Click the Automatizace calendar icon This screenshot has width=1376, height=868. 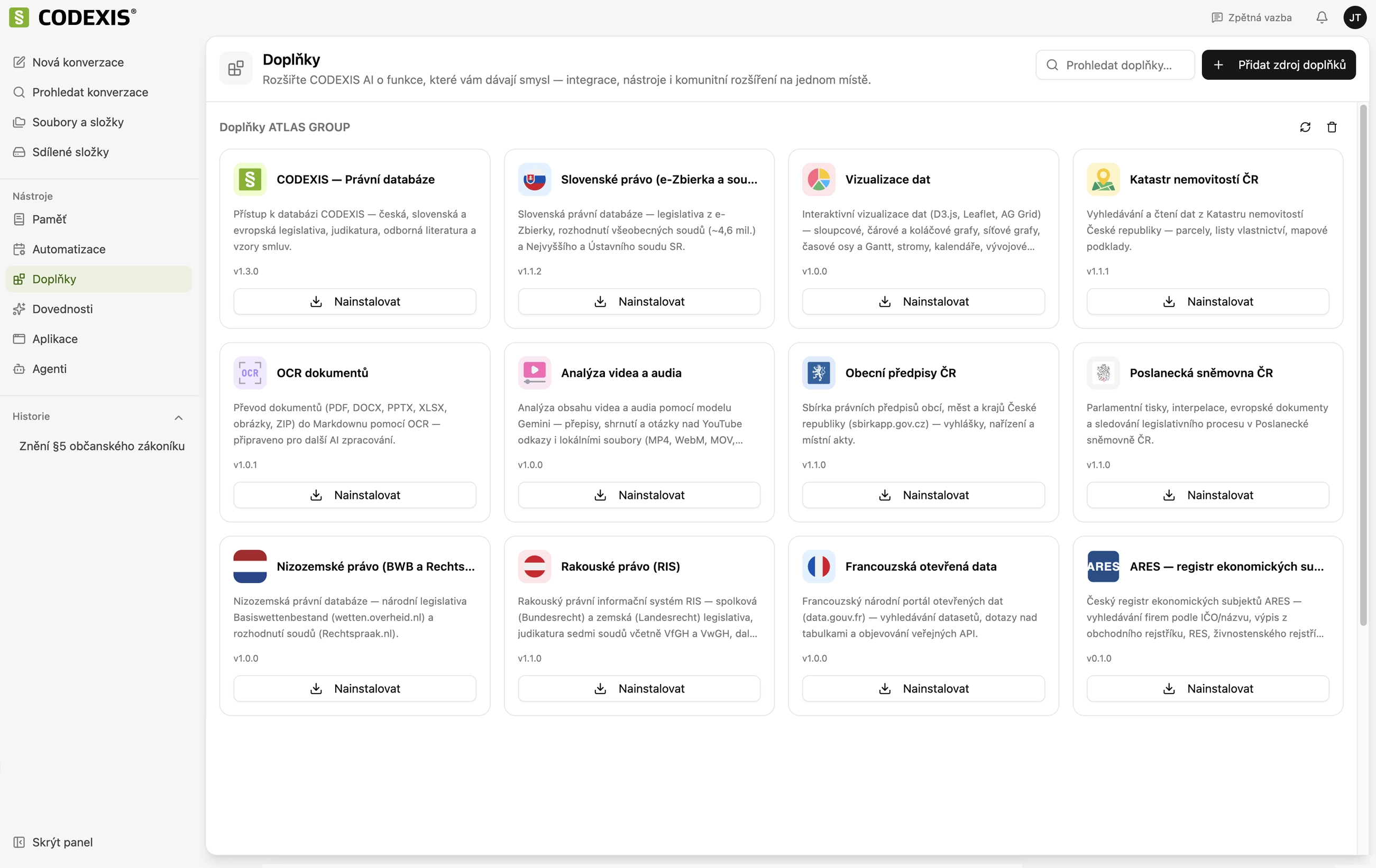click(19, 250)
